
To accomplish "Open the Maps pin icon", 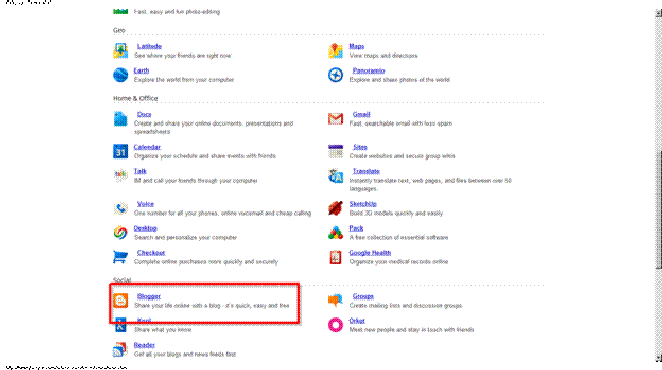I will click(x=335, y=51).
